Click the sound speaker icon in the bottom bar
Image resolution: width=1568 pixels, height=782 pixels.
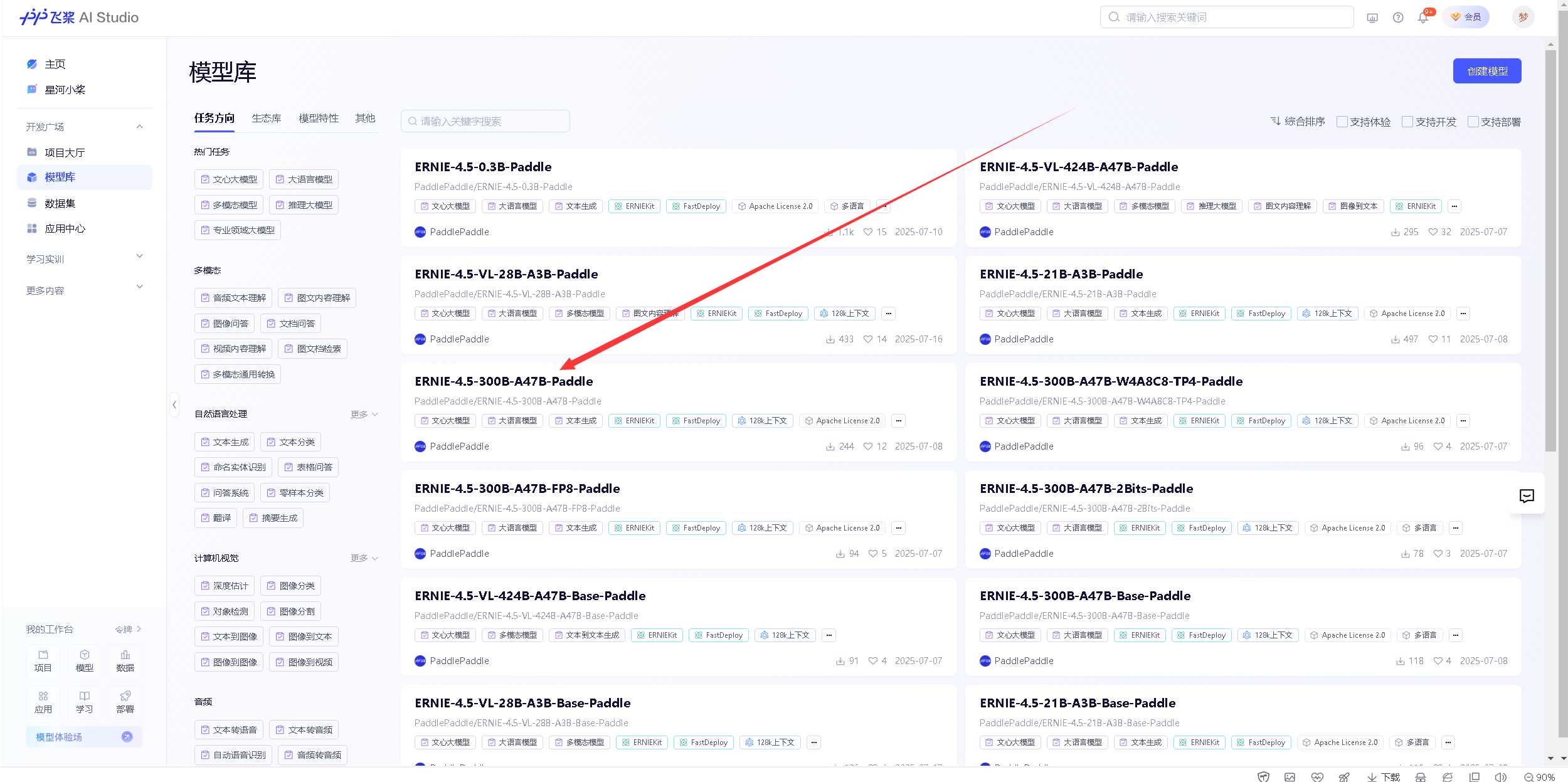[x=1500, y=777]
